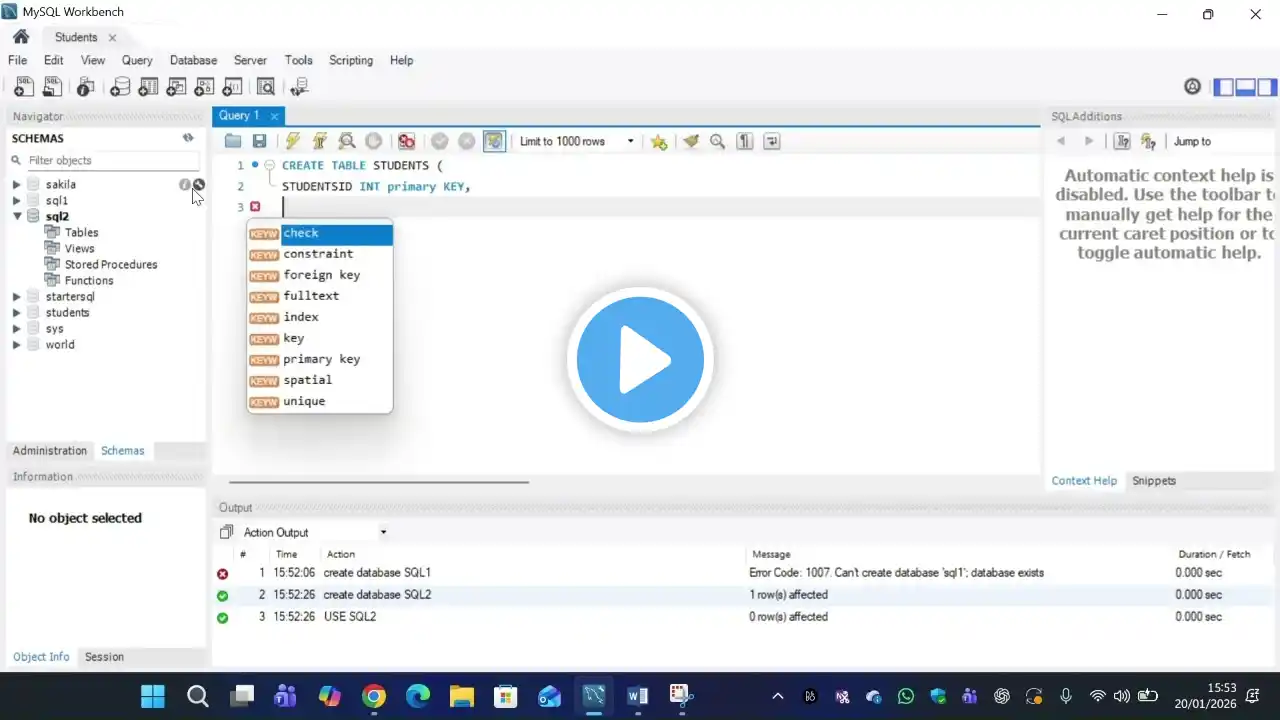The height and width of the screenshot is (720, 1280).
Task: Switch to the Administration tab
Action: 50,451
